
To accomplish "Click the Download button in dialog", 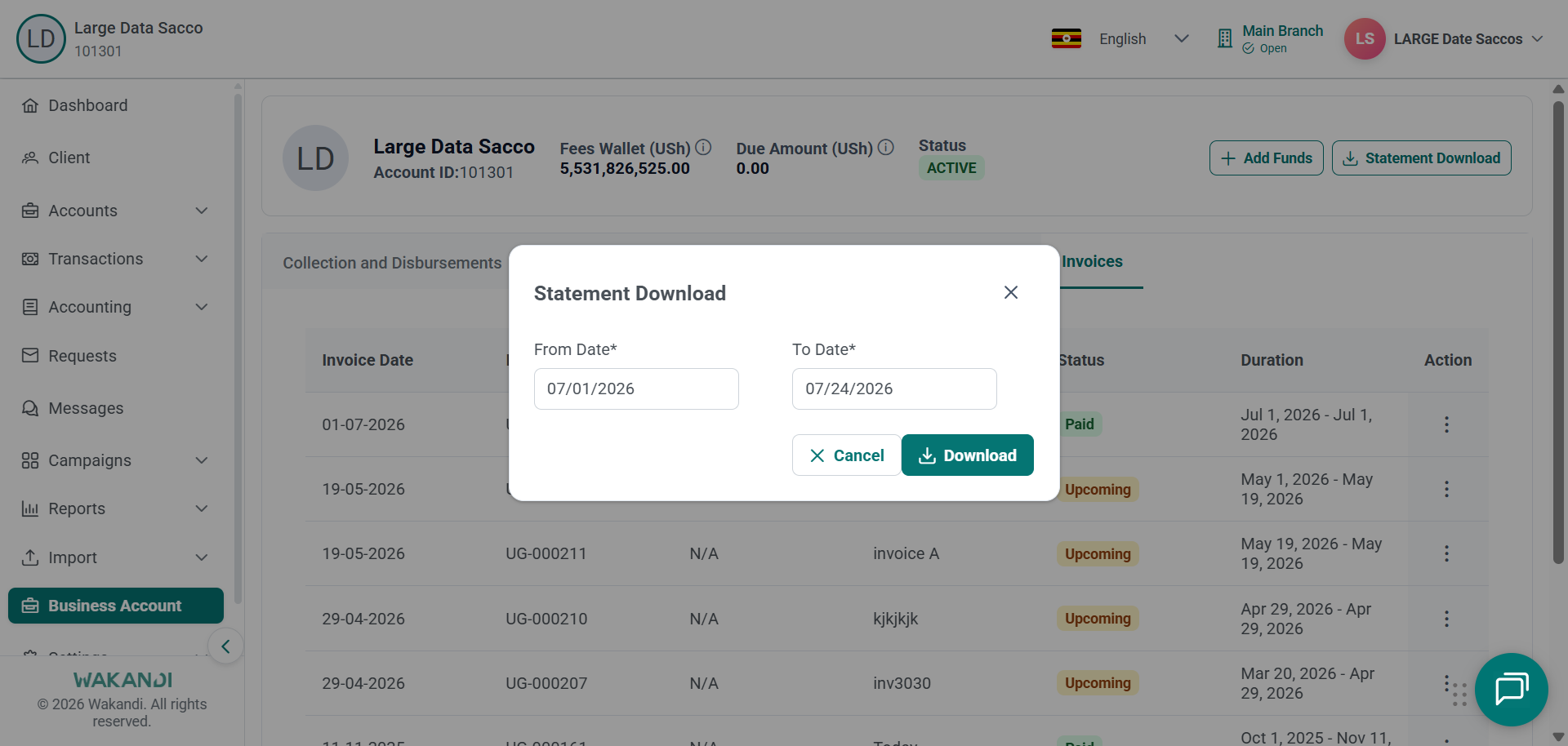I will 967,455.
